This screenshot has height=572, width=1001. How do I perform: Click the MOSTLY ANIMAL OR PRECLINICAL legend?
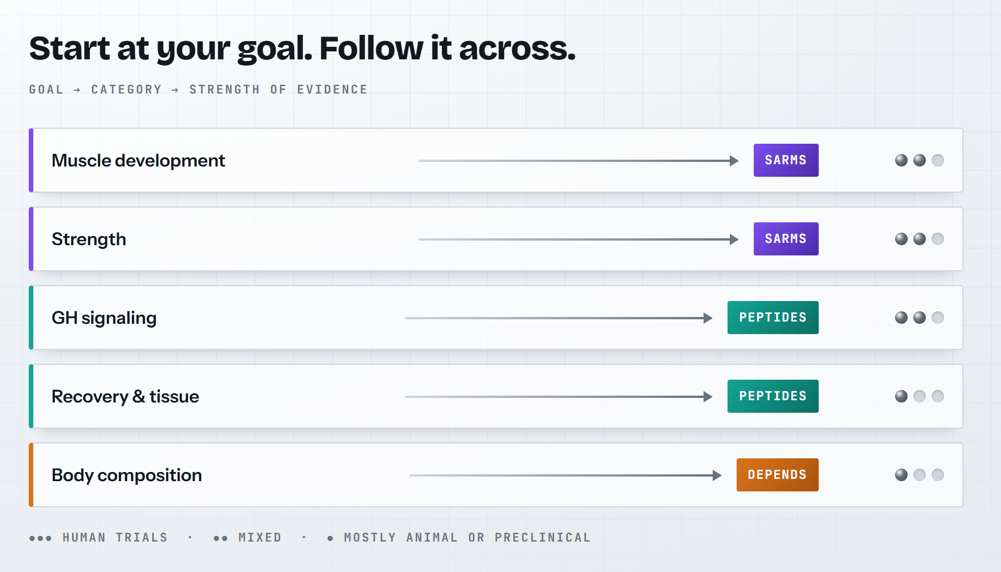458,538
